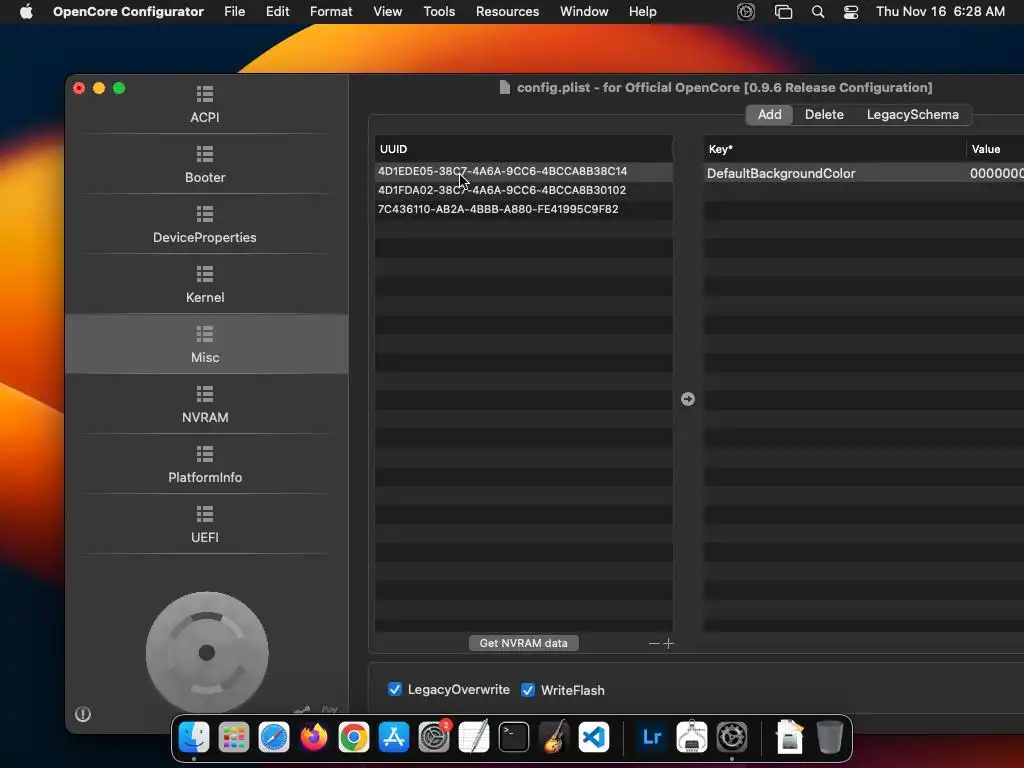
Task: Click the arrow icon between the tables
Action: pos(688,399)
